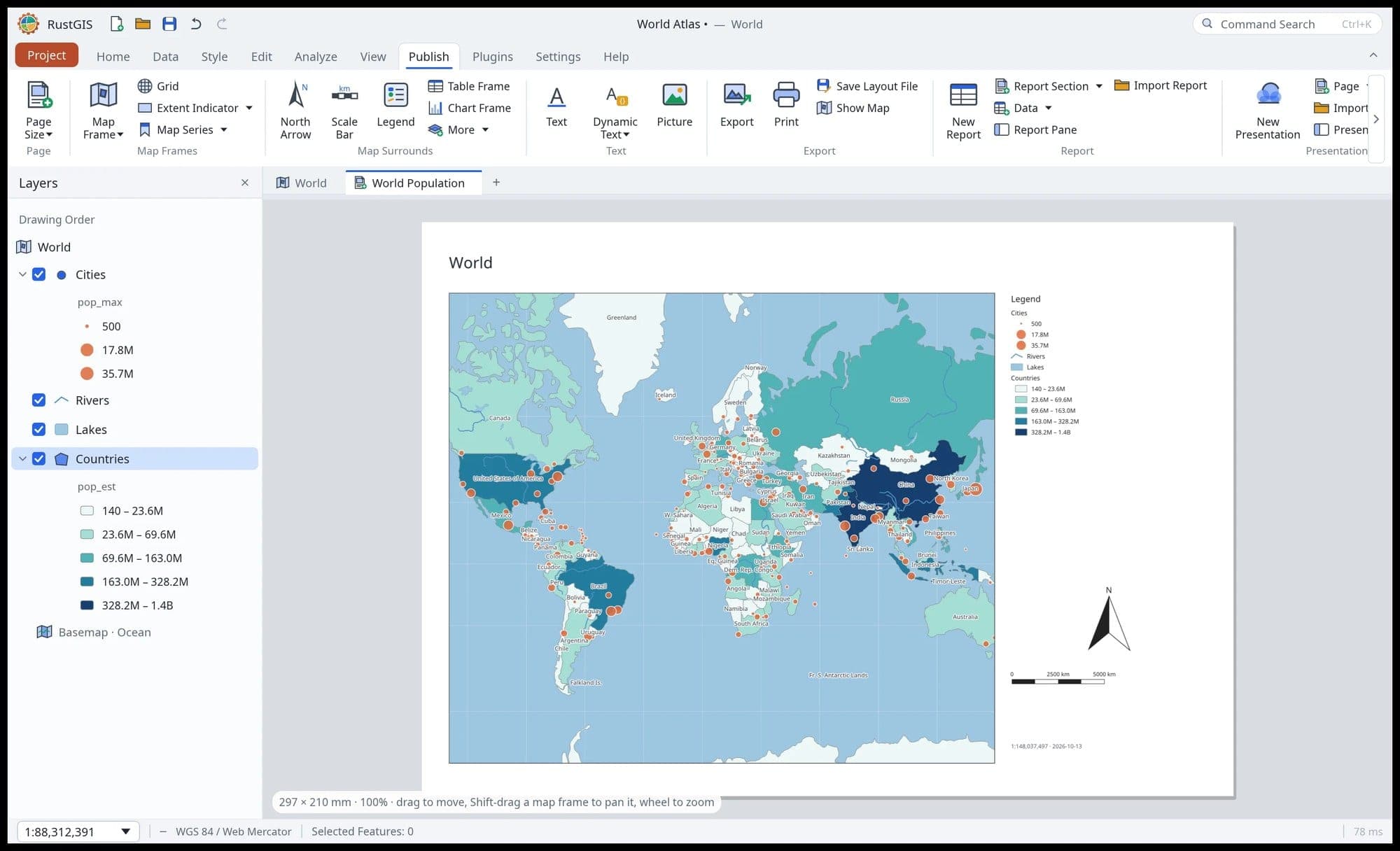
Task: Click the 140 – 23.6M color swatch
Action: tap(87, 511)
